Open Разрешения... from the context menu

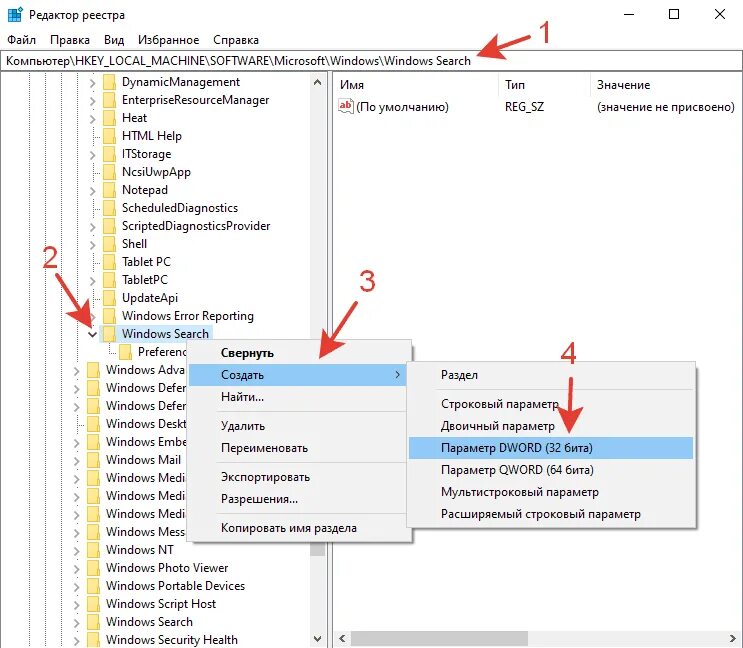click(x=298, y=499)
